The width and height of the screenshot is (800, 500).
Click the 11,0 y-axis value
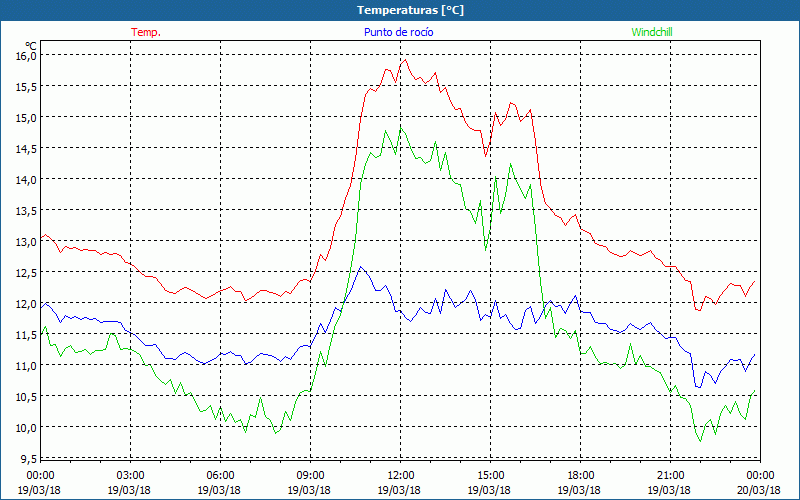(27, 366)
